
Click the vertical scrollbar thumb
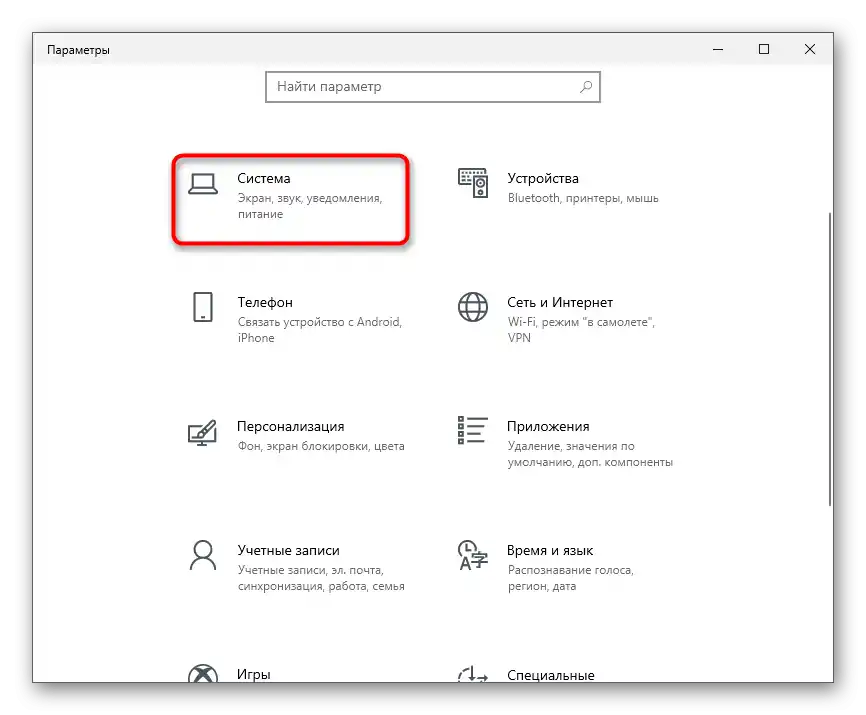[830, 359]
